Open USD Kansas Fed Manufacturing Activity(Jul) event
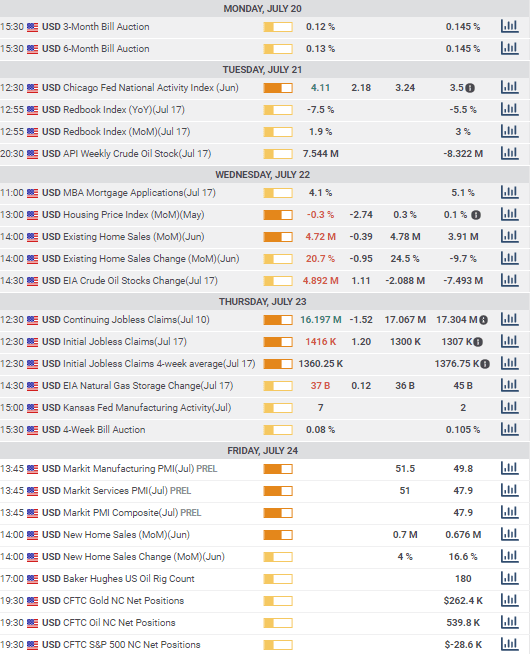532x654 pixels. tap(136, 407)
